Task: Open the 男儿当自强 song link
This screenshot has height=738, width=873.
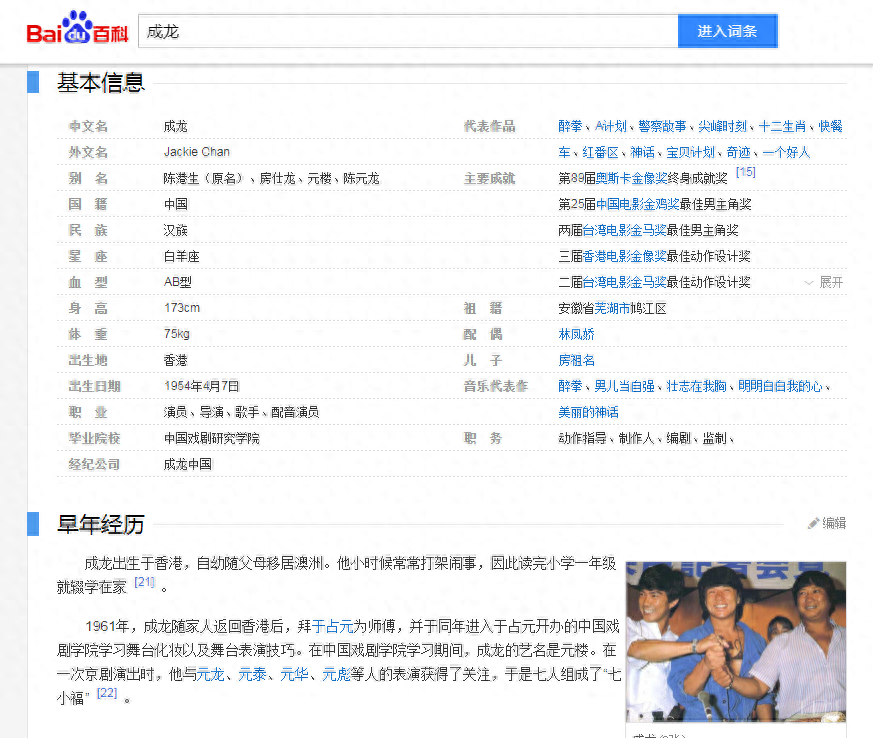Action: [x=624, y=386]
